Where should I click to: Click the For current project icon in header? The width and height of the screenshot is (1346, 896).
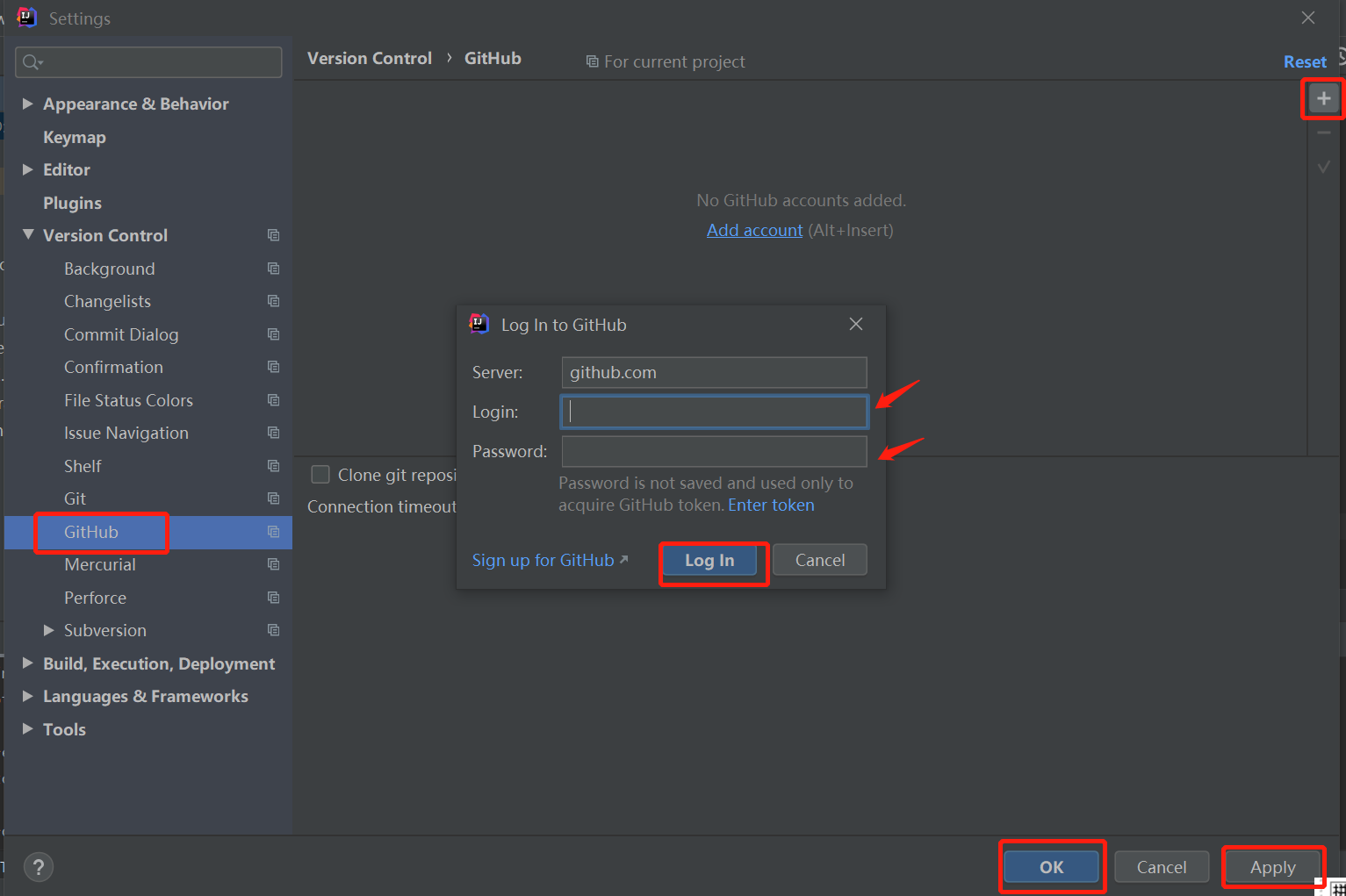coord(593,61)
